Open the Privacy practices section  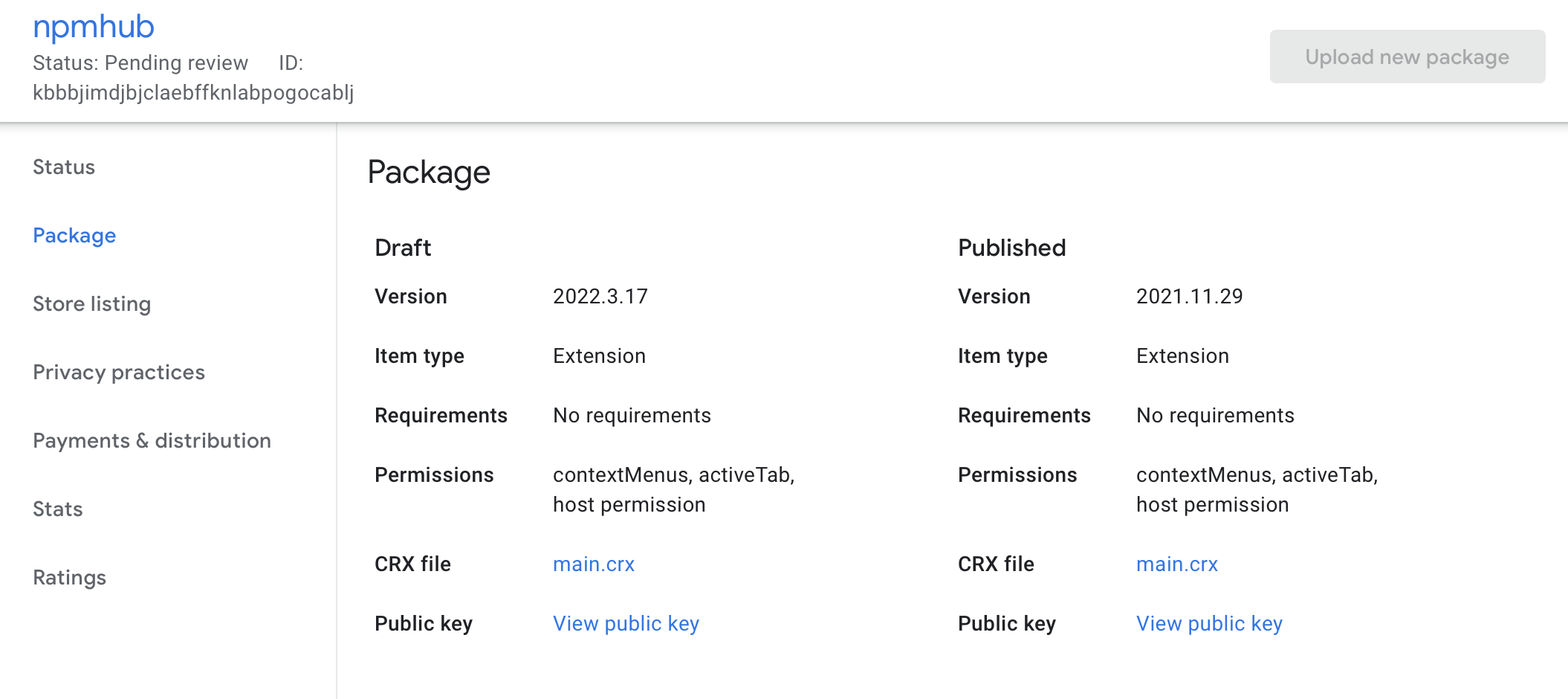[119, 373]
